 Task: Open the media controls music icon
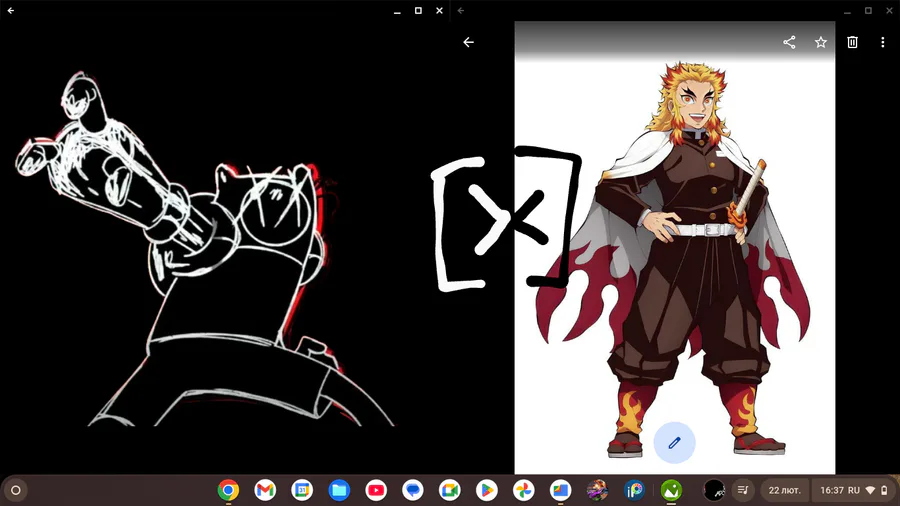(x=743, y=490)
